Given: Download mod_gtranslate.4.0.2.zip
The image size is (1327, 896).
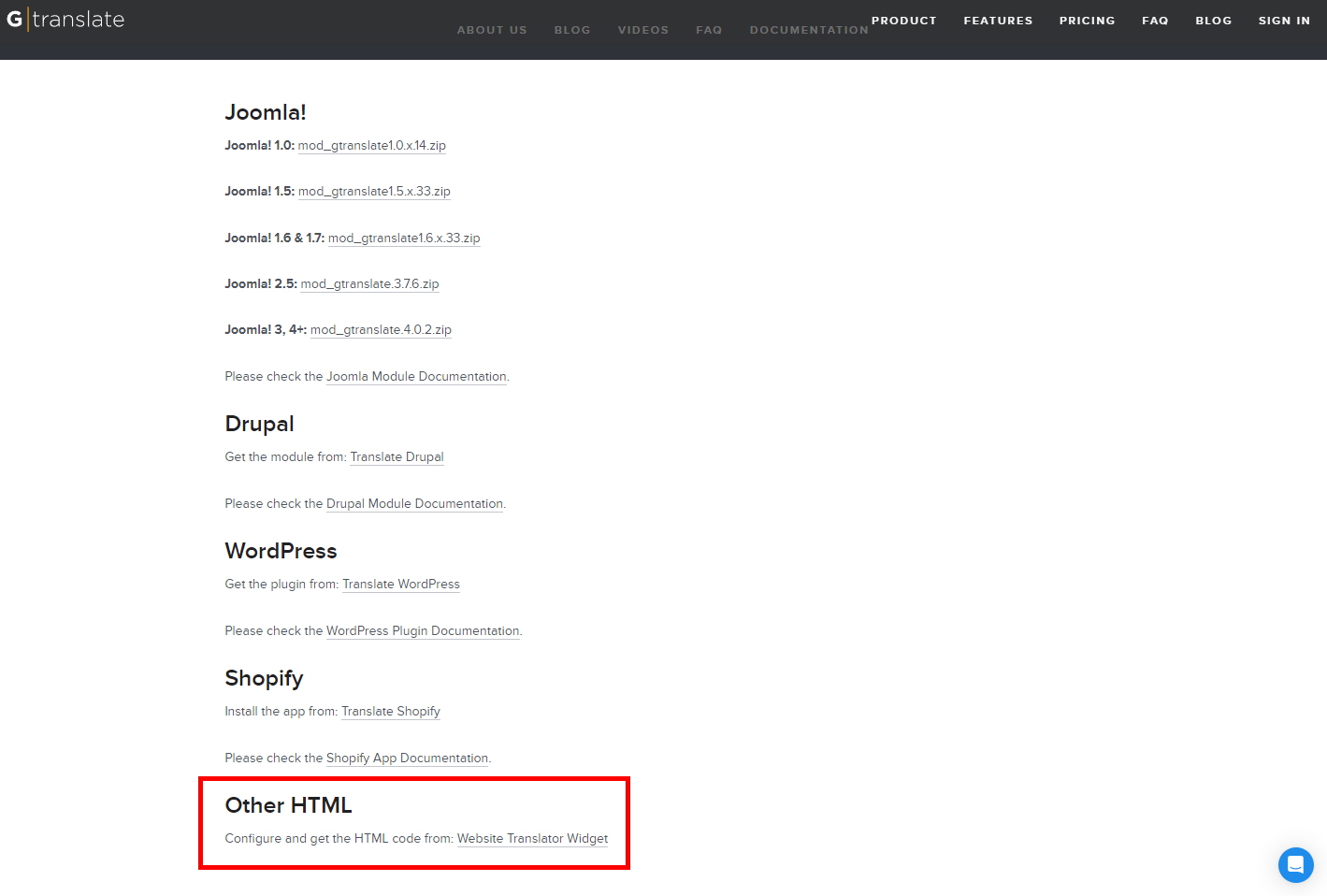Looking at the screenshot, I should [381, 330].
